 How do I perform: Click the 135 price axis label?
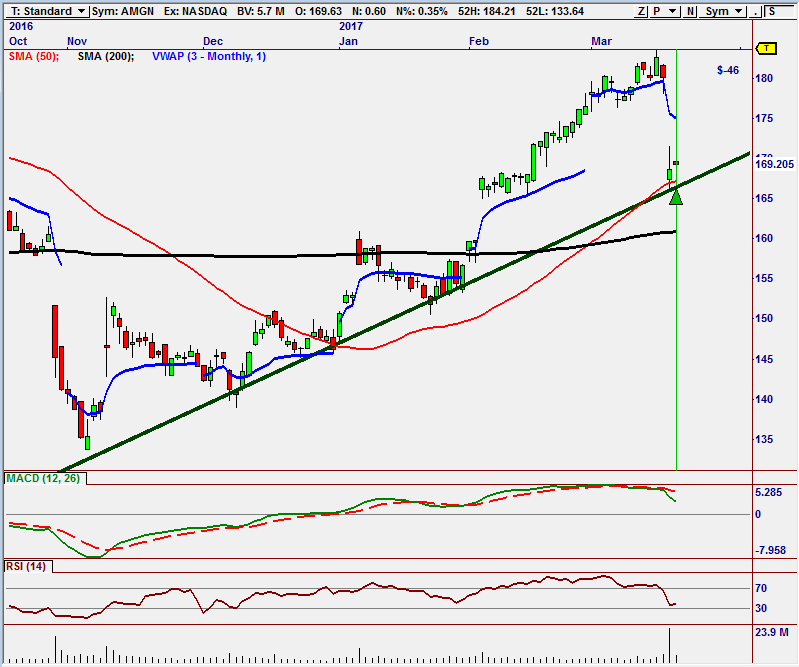tap(764, 439)
